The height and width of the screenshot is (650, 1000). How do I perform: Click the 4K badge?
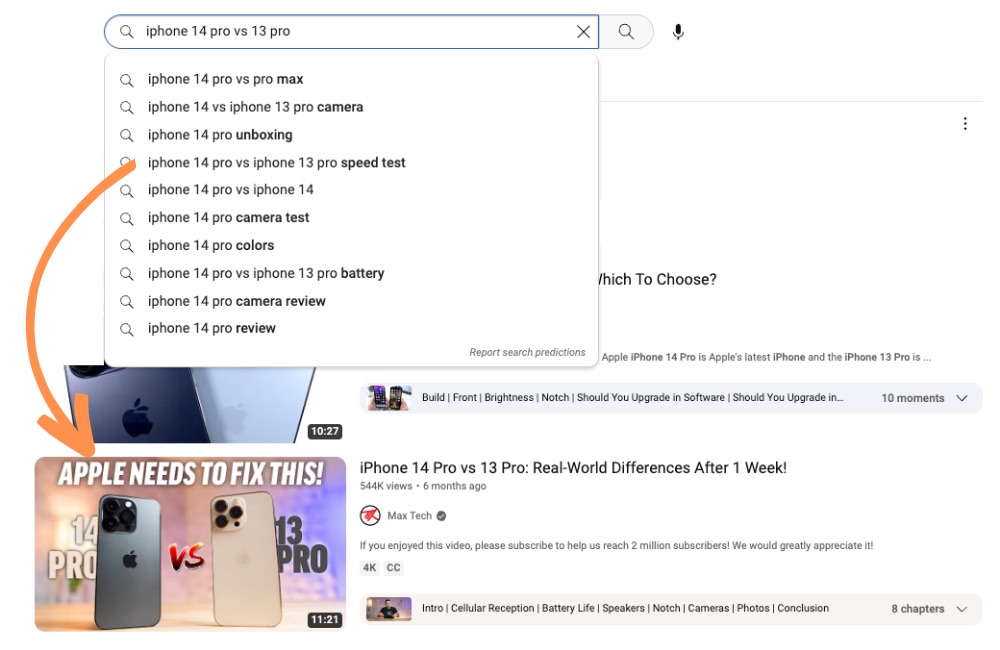[369, 568]
